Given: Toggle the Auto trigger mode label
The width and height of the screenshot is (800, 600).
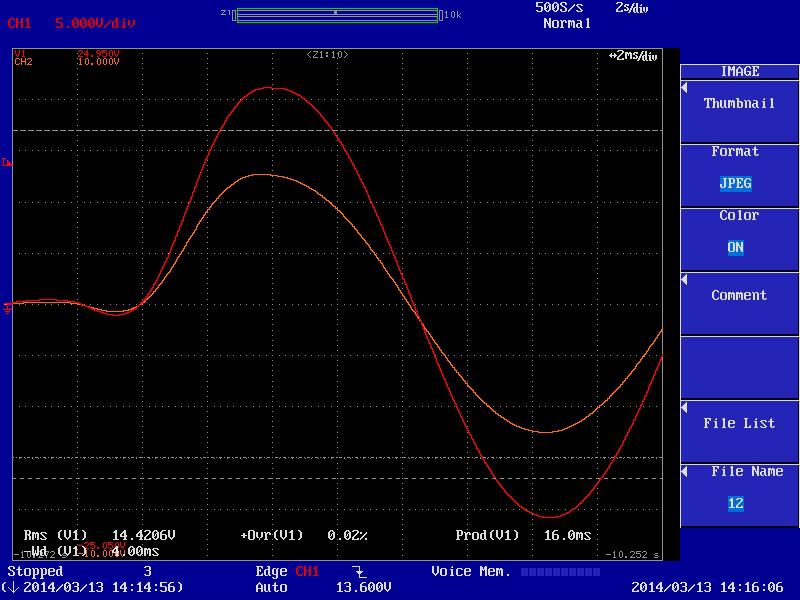Looking at the screenshot, I should pos(271,587).
